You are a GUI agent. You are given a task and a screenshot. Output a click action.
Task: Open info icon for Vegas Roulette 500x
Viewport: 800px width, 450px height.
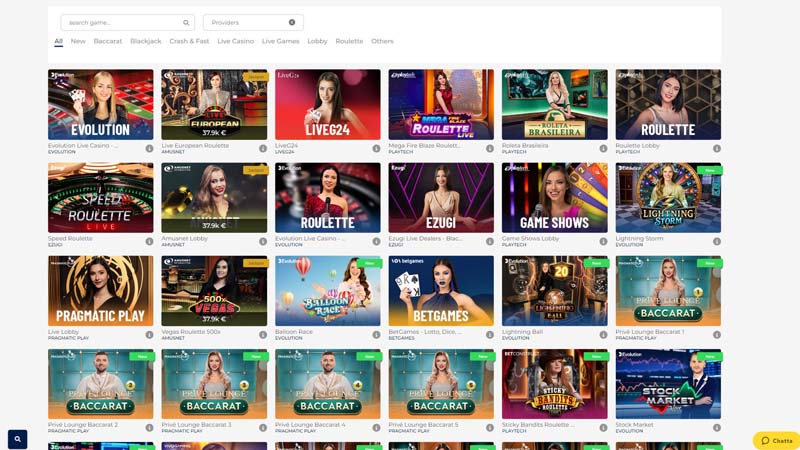coord(263,335)
